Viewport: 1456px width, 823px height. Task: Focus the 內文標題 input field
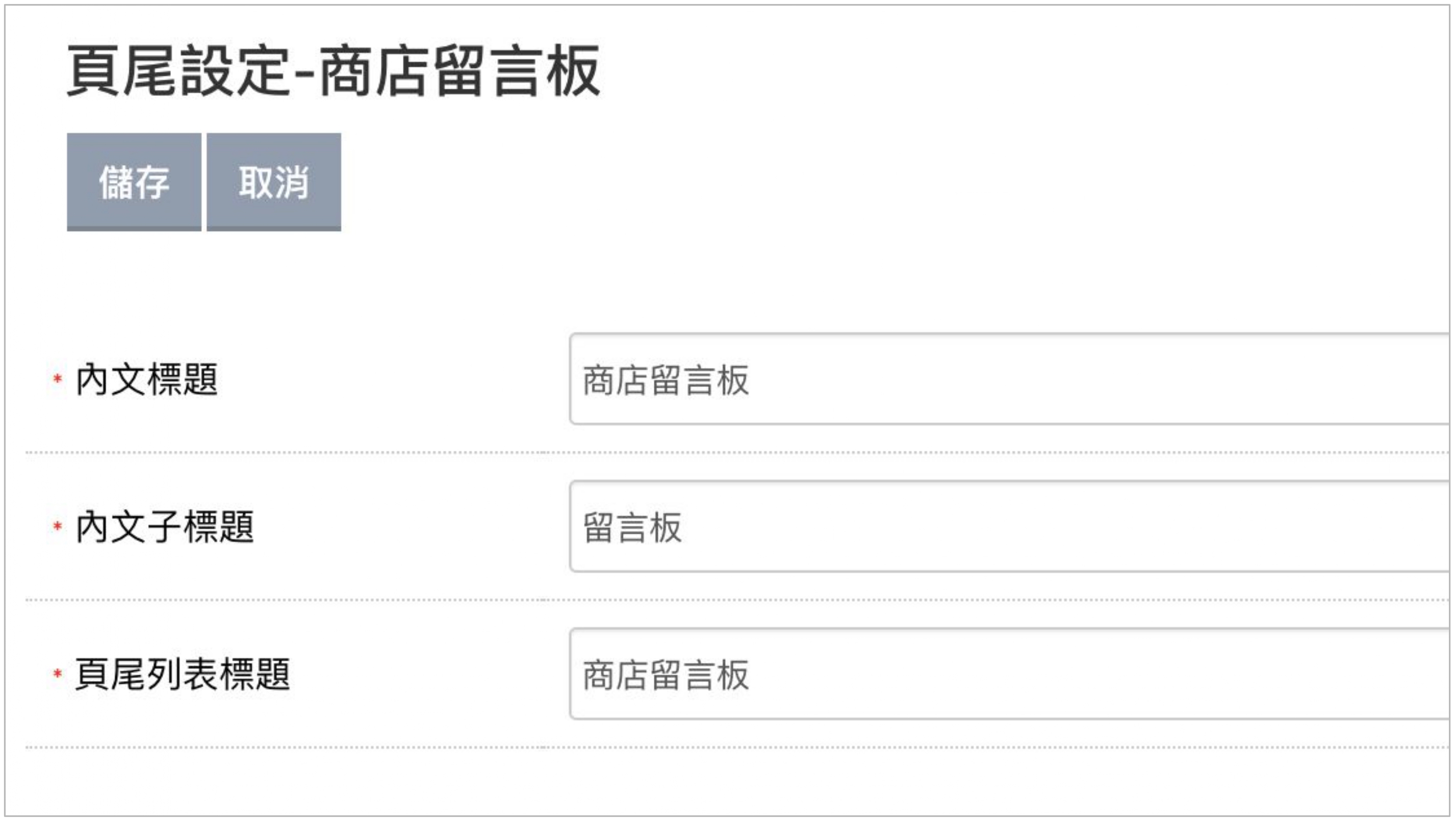coord(1009,379)
